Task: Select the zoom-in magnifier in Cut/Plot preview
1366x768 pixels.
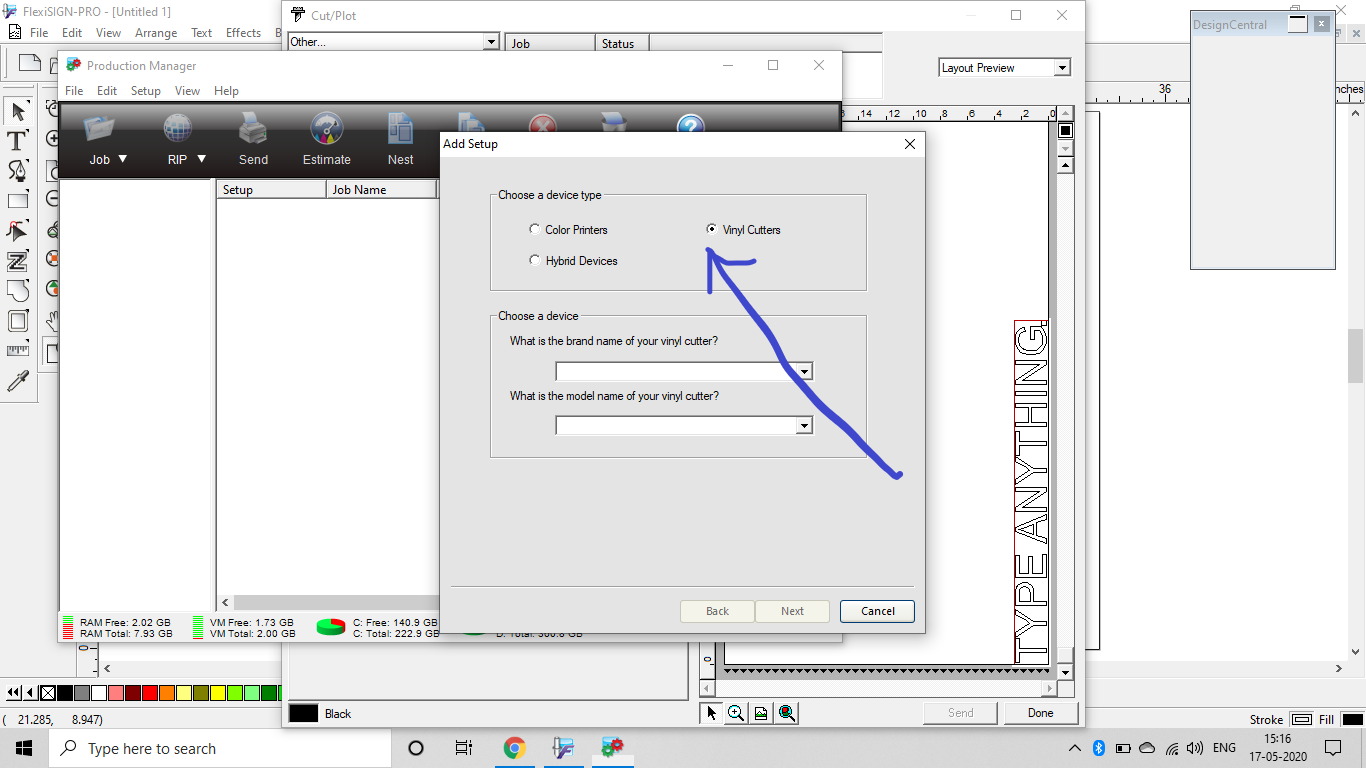Action: point(736,713)
